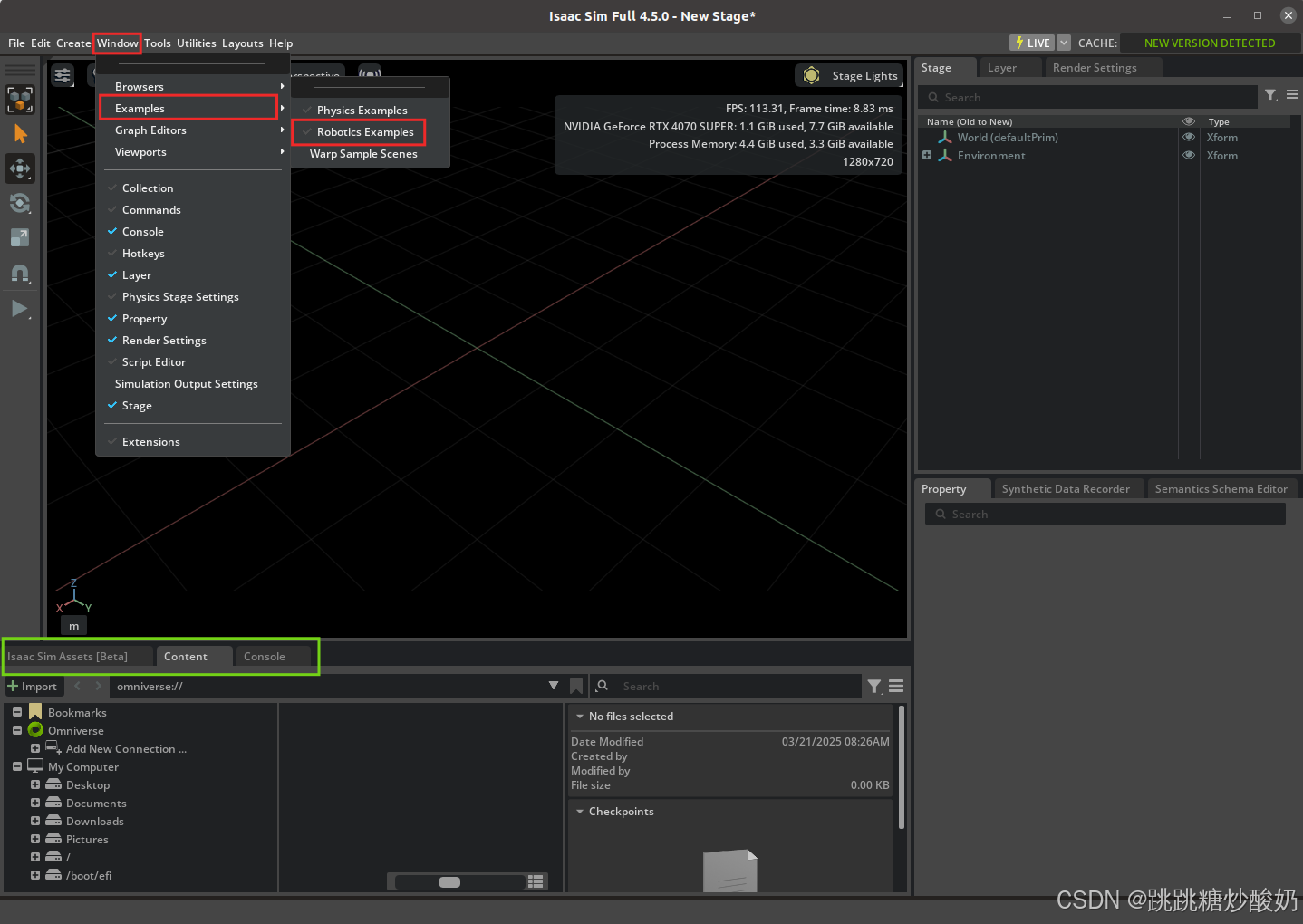Open the Stage panel hamburger options menu

(1292, 94)
